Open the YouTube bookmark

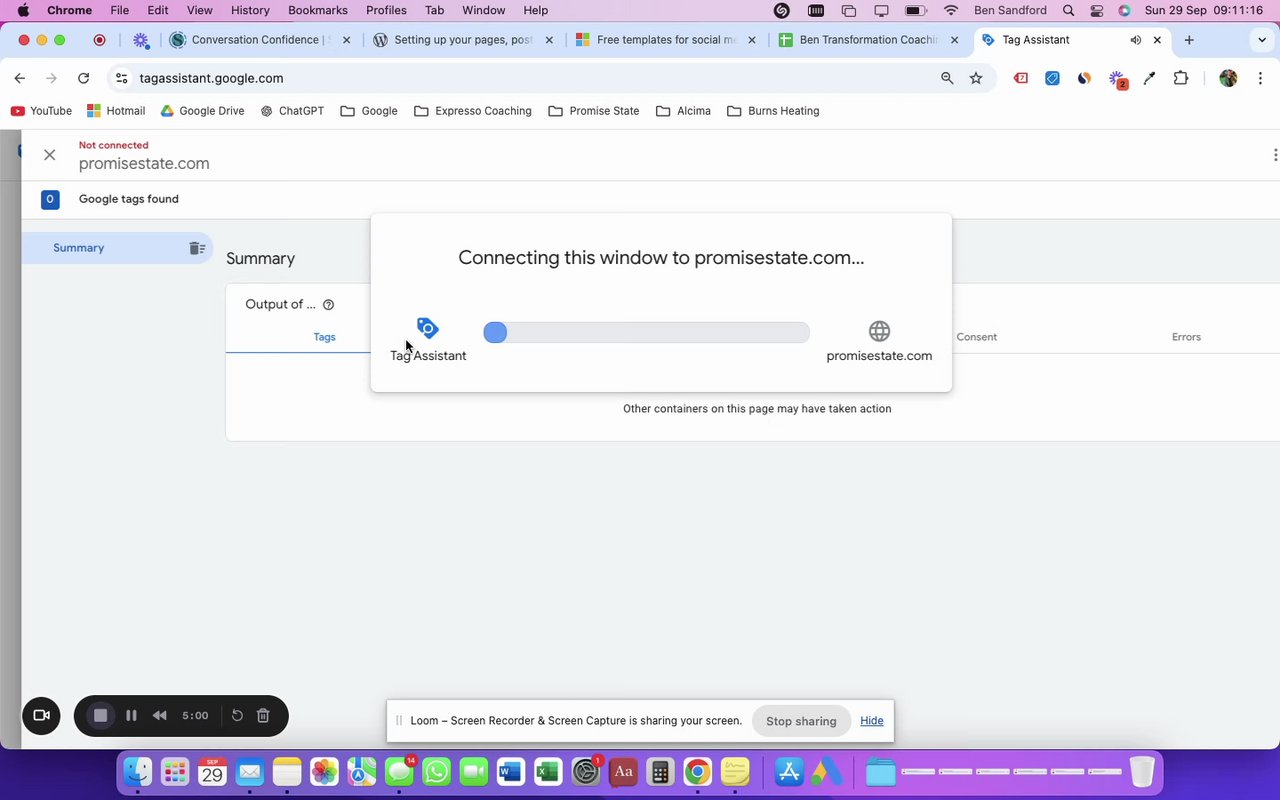(41, 111)
